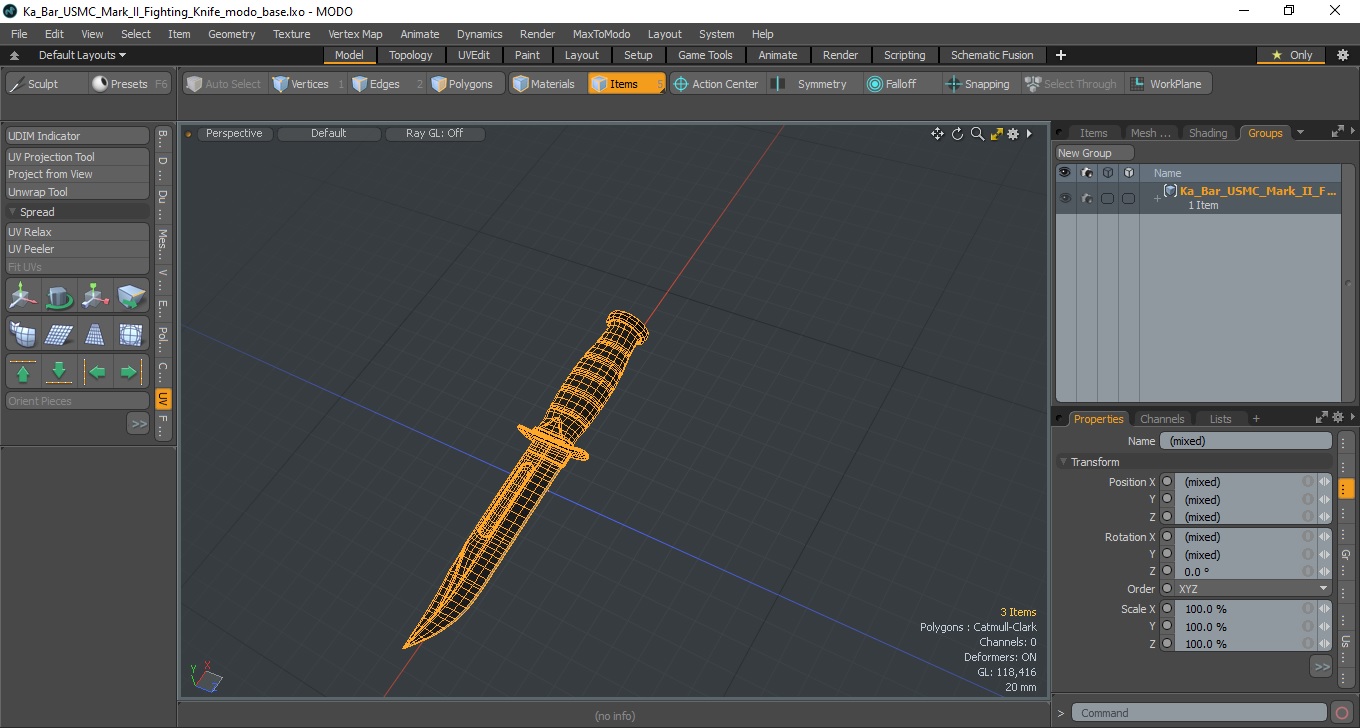Switch to the Channels tab
This screenshot has width=1360, height=728.
[x=1162, y=419]
